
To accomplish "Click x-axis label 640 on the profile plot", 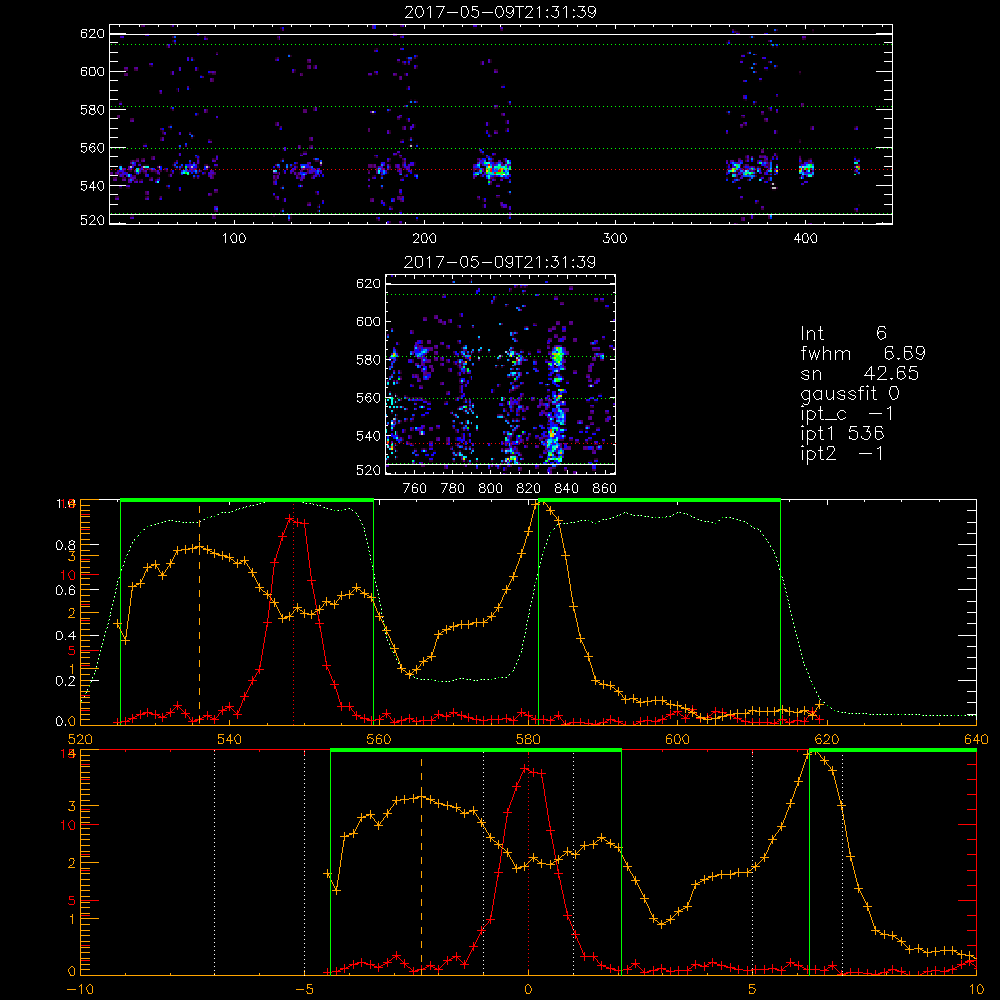I will point(976,739).
